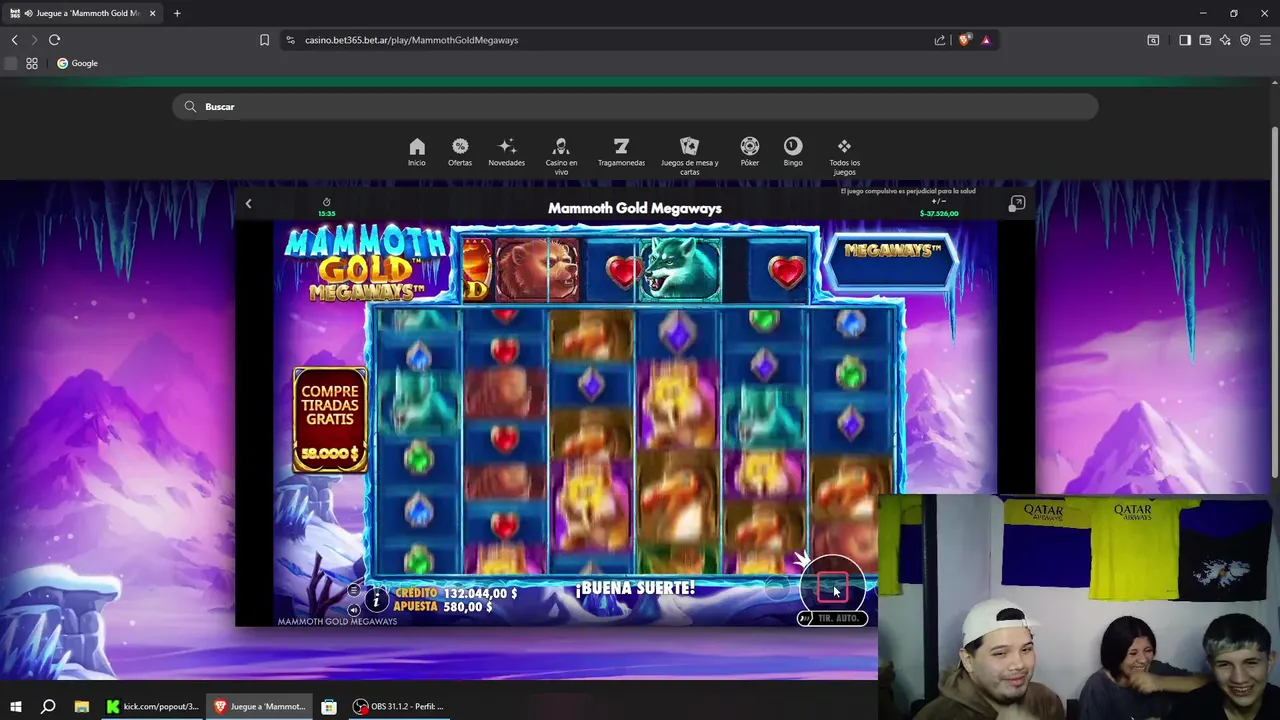Close the Mammoth Gold tab
The width and height of the screenshot is (1280, 720).
pyautogui.click(x=152, y=13)
